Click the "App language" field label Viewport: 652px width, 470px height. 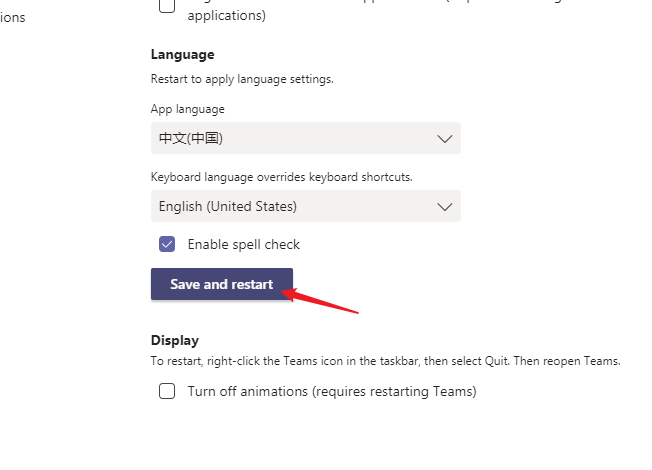click(x=188, y=109)
